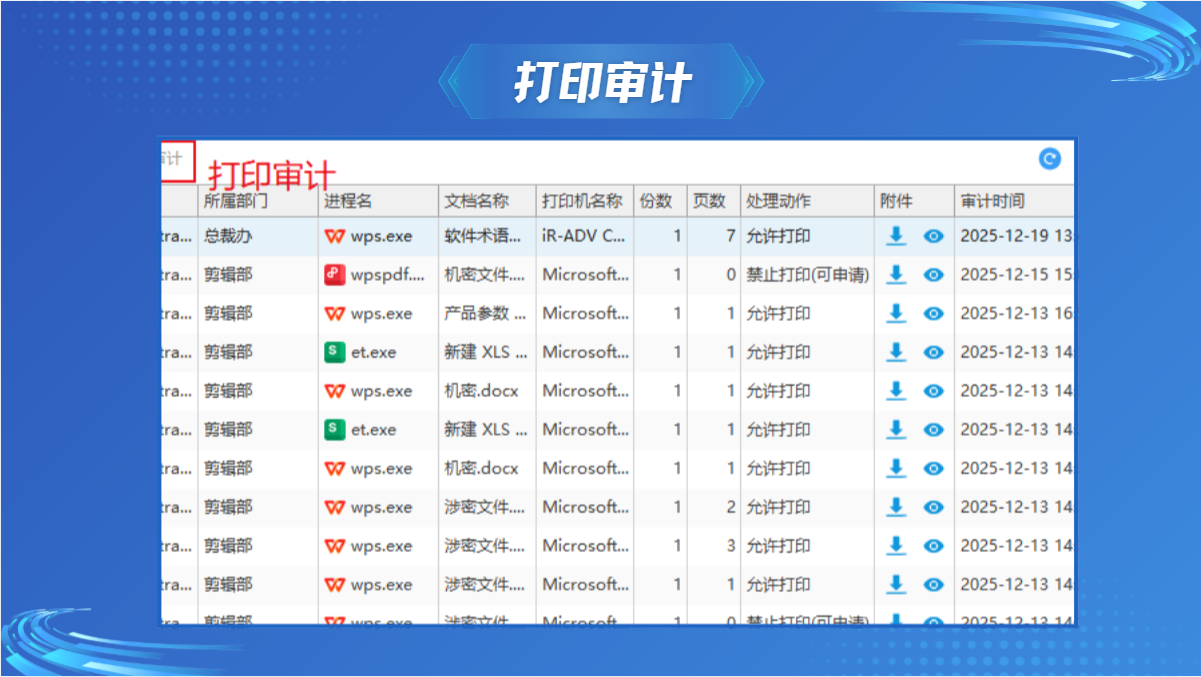Sort by the 处理动作 column header
The image size is (1201, 677).
(x=807, y=201)
